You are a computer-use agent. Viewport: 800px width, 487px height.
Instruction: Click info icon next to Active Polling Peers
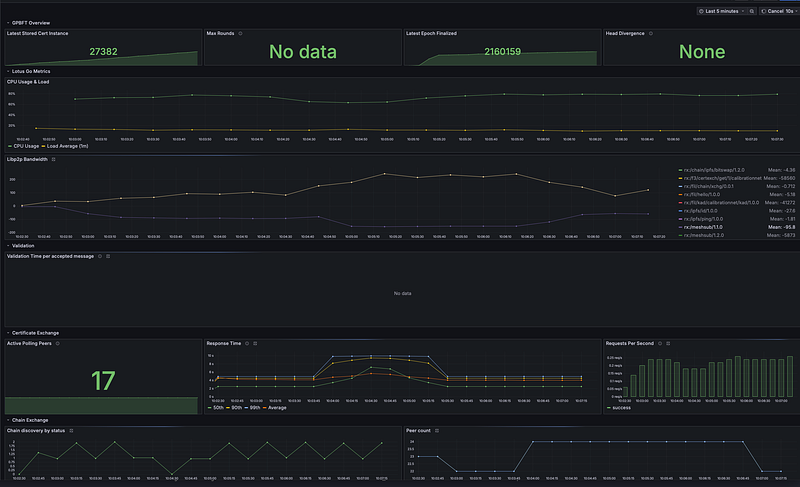[x=58, y=343]
